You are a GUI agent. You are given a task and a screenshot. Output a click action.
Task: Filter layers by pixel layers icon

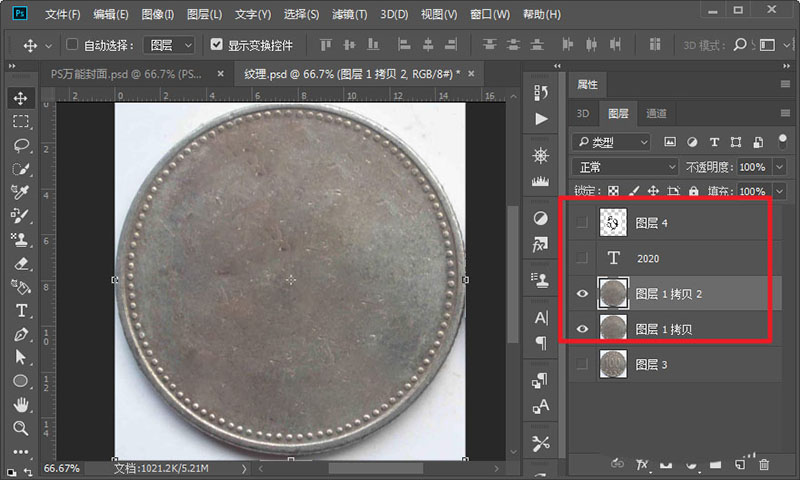pyautogui.click(x=670, y=142)
